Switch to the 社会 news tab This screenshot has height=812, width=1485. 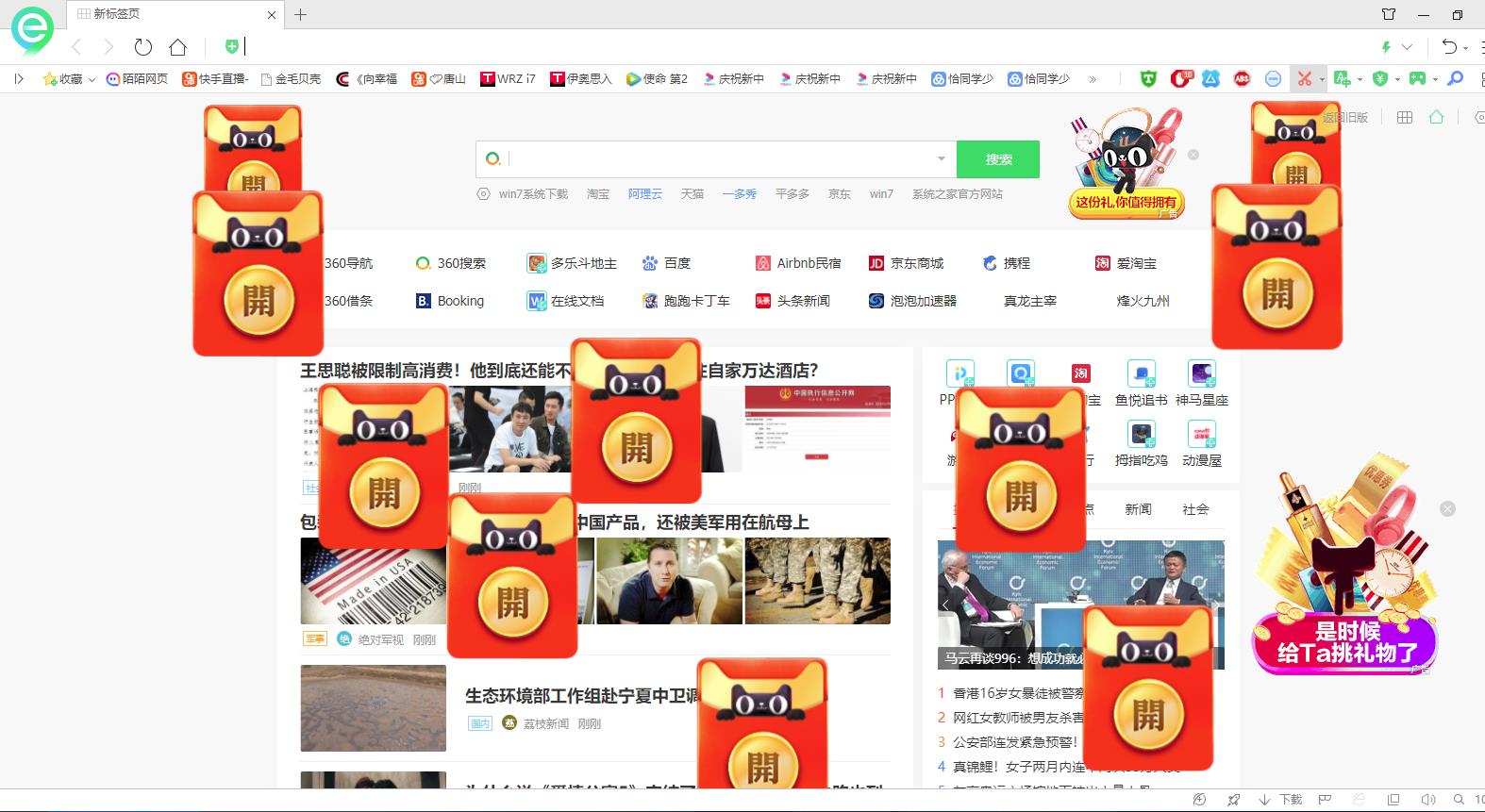(x=1195, y=509)
